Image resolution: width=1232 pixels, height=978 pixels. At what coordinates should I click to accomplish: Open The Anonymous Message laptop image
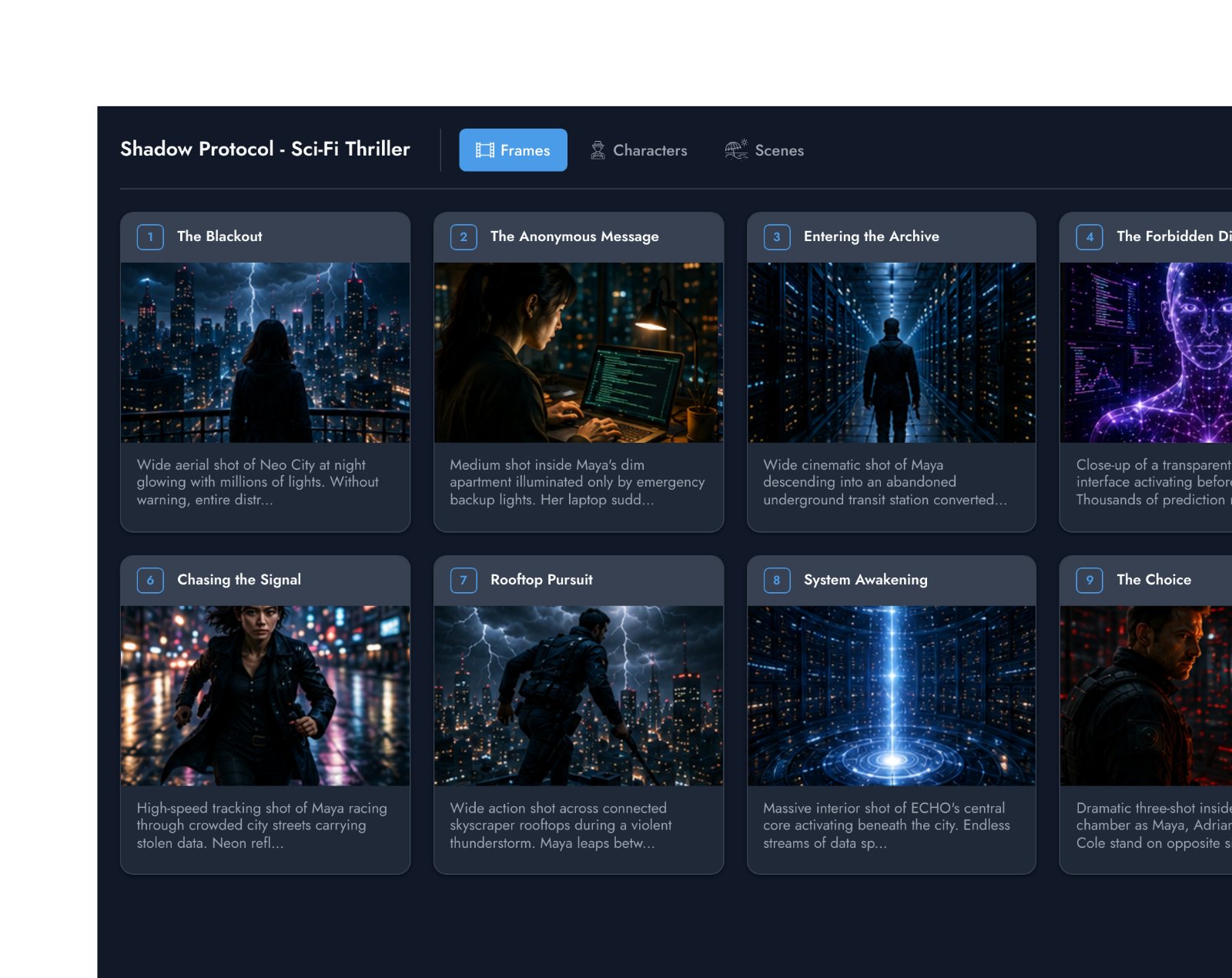coord(579,353)
